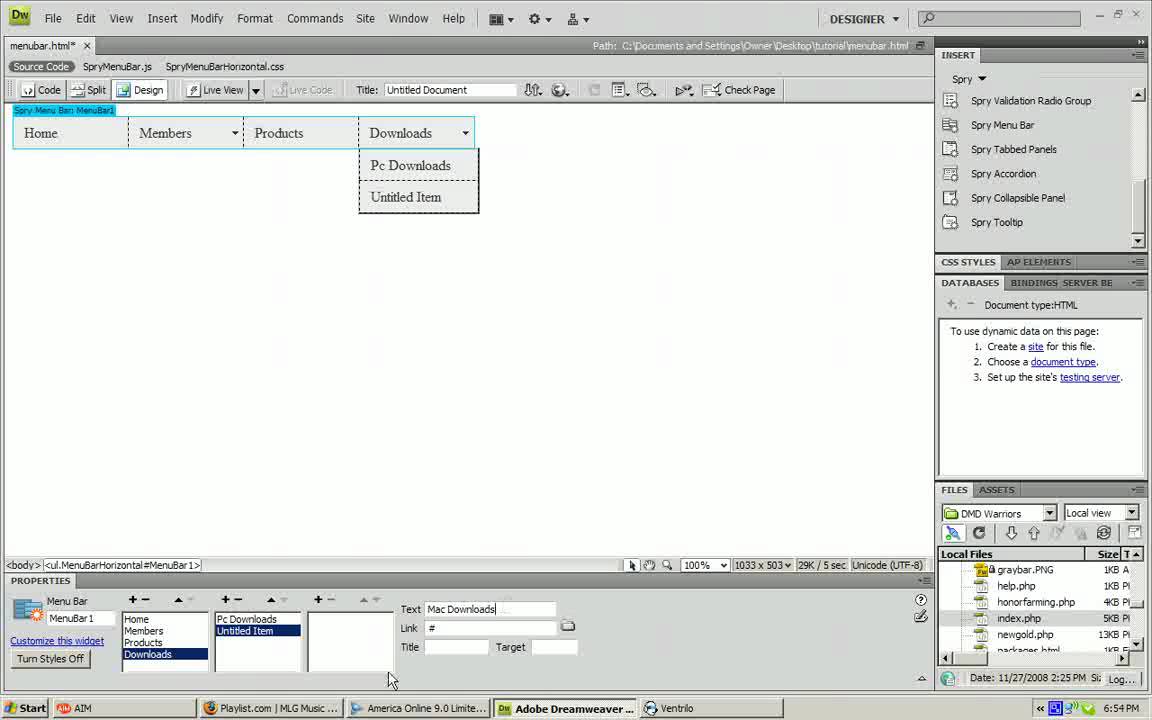The height and width of the screenshot is (720, 1152).
Task: Click the search field in title bar
Action: click(x=1000, y=18)
